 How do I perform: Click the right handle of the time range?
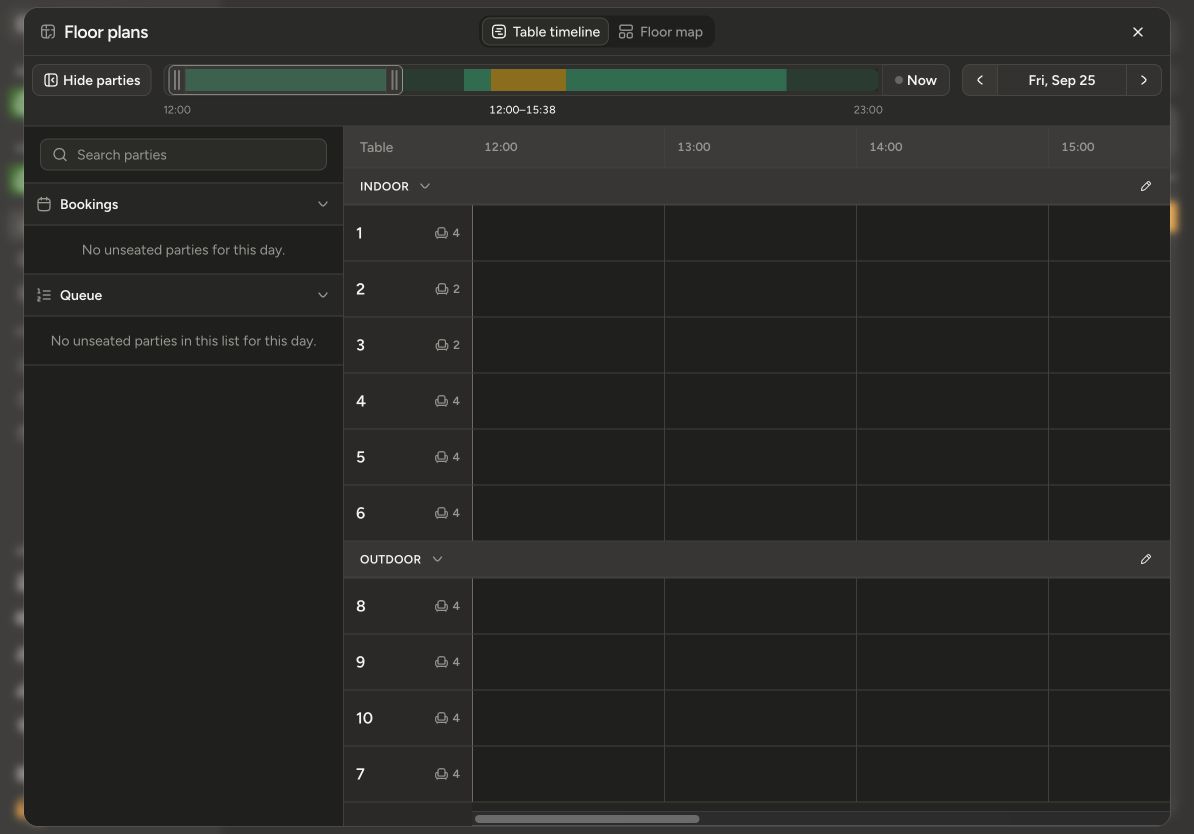394,80
